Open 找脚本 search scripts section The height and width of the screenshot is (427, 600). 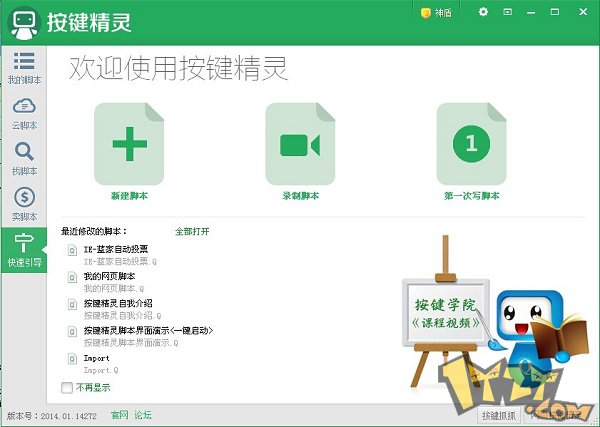(x=24, y=159)
